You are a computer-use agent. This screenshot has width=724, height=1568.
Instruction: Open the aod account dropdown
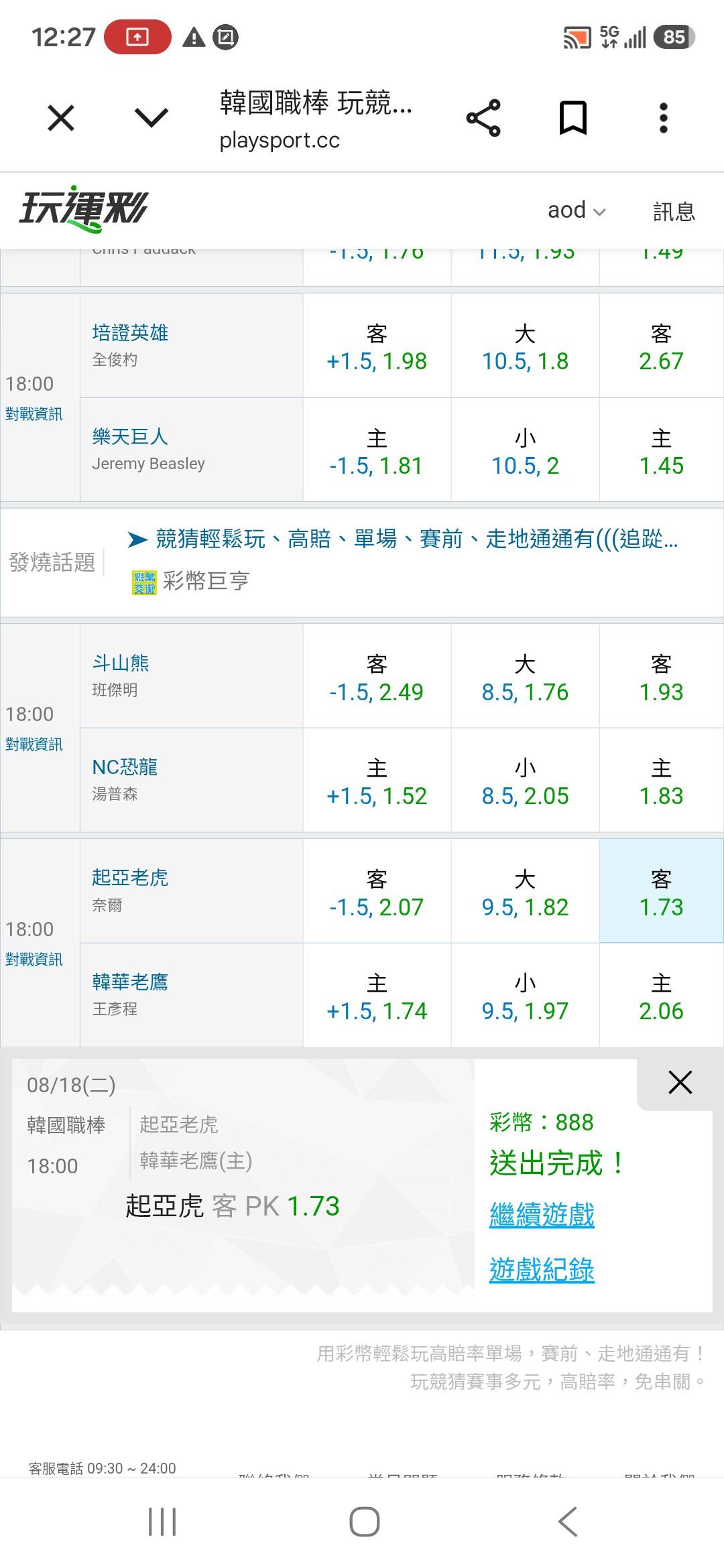pos(577,210)
